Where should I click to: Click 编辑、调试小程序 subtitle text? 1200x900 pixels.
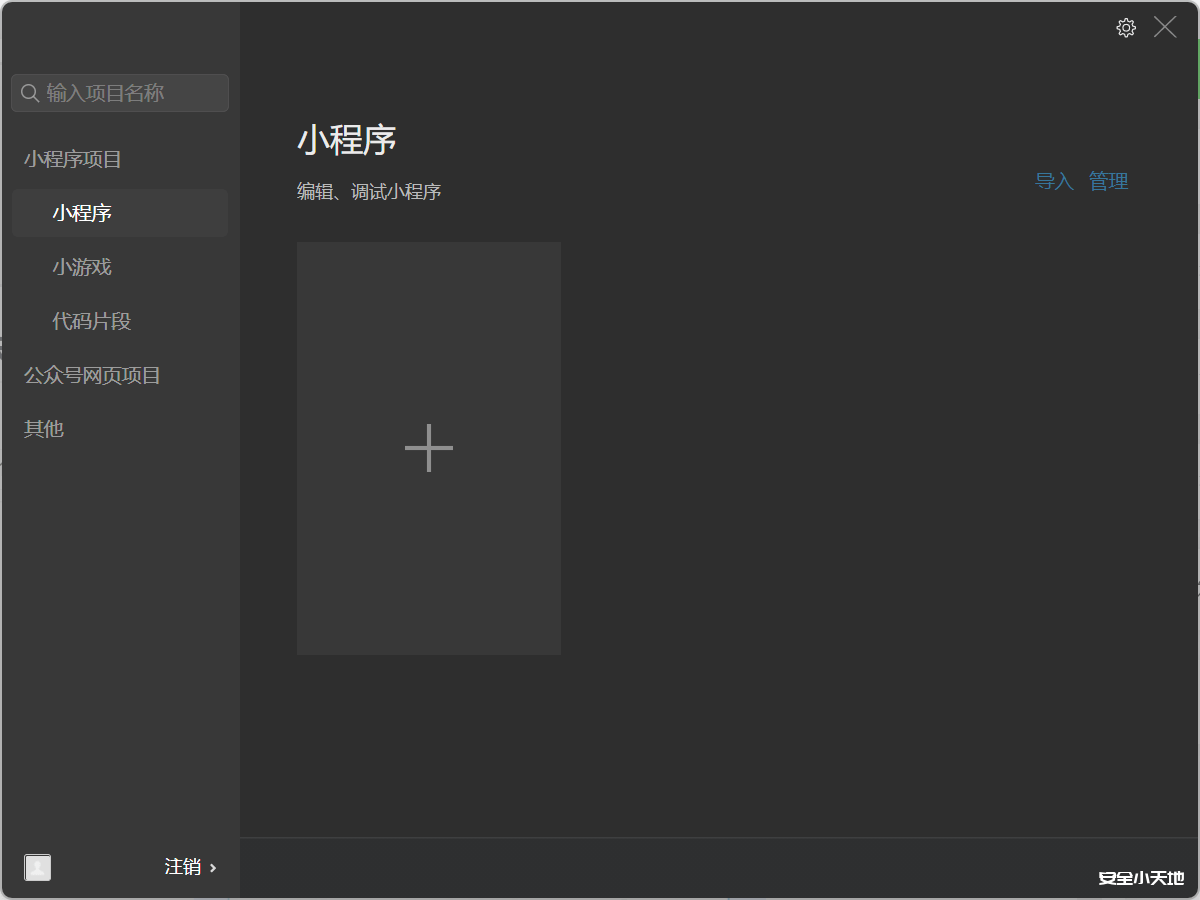point(370,191)
